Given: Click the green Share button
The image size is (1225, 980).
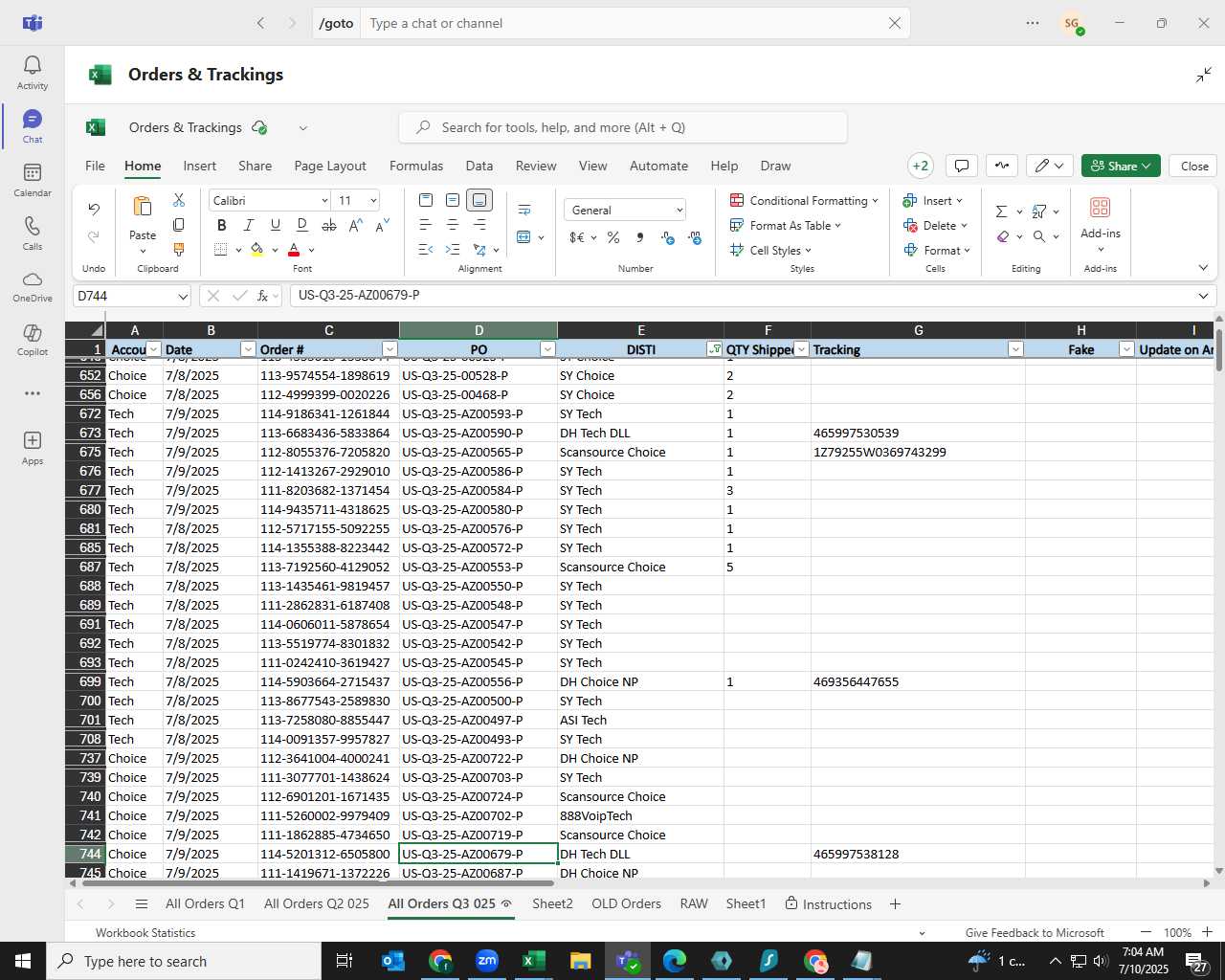Looking at the screenshot, I should coord(1121,166).
